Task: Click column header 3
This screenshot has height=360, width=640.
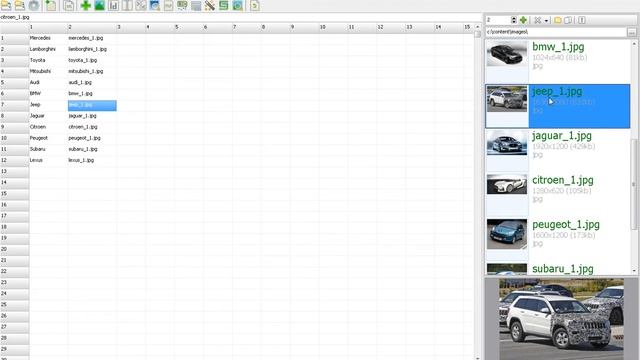Action: (x=131, y=27)
